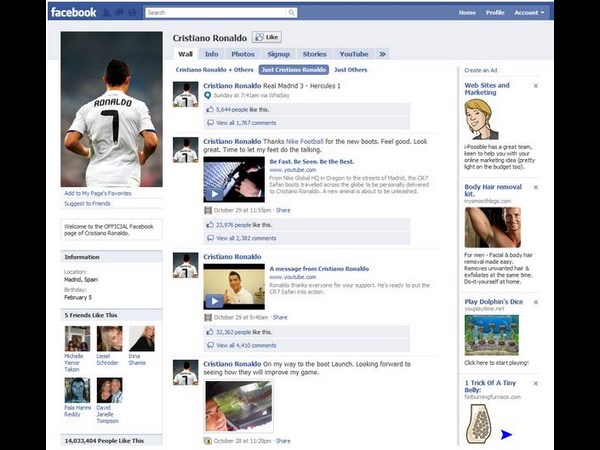
Task: Open the YouTube tab
Action: [353, 54]
